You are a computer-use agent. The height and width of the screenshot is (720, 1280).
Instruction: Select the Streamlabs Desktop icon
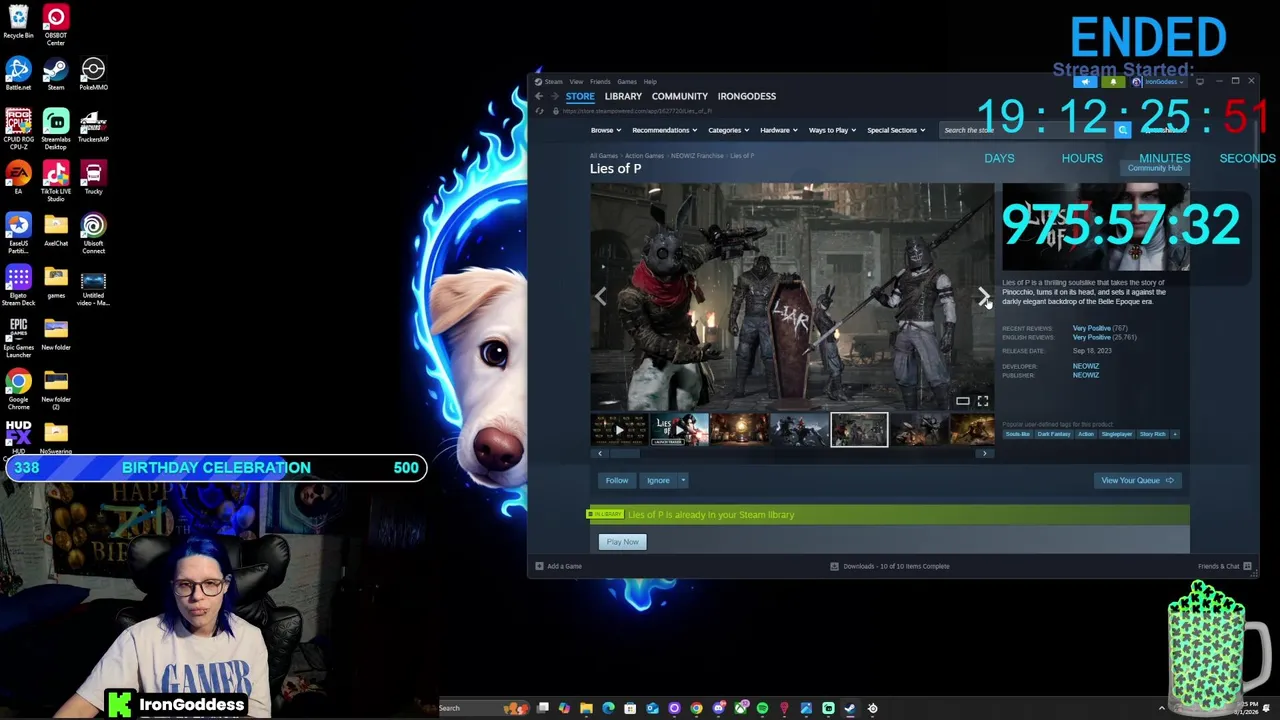click(56, 129)
